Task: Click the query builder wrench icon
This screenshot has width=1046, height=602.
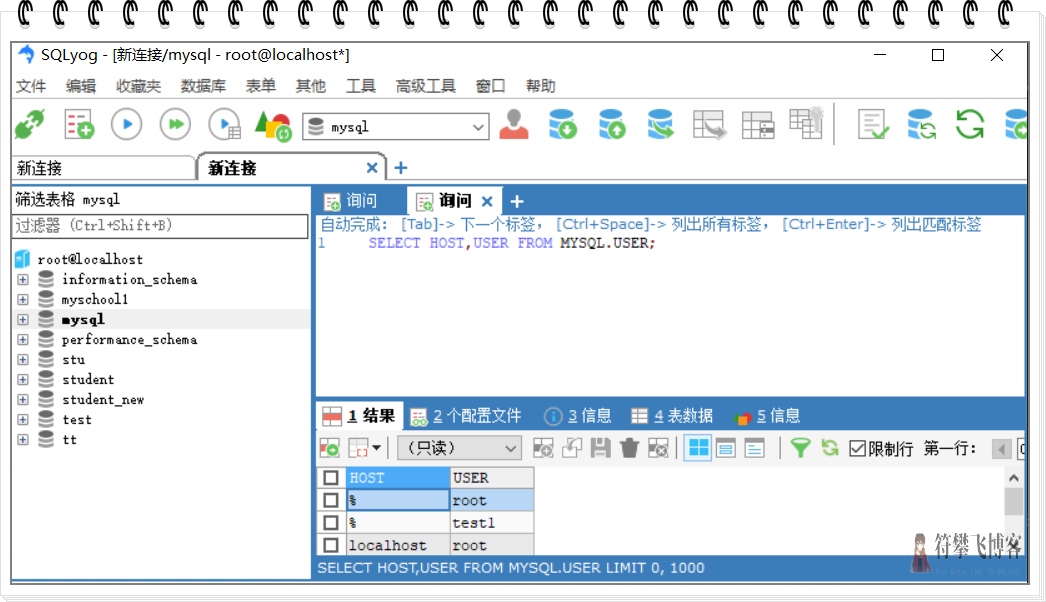Action: point(806,123)
